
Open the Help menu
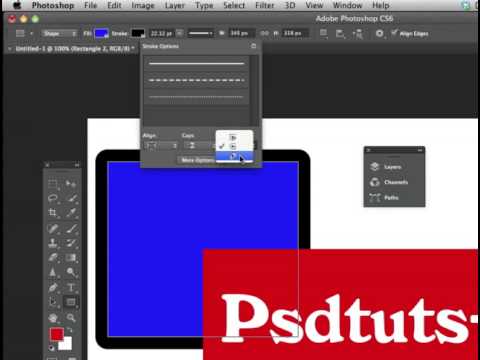click(x=381, y=5)
